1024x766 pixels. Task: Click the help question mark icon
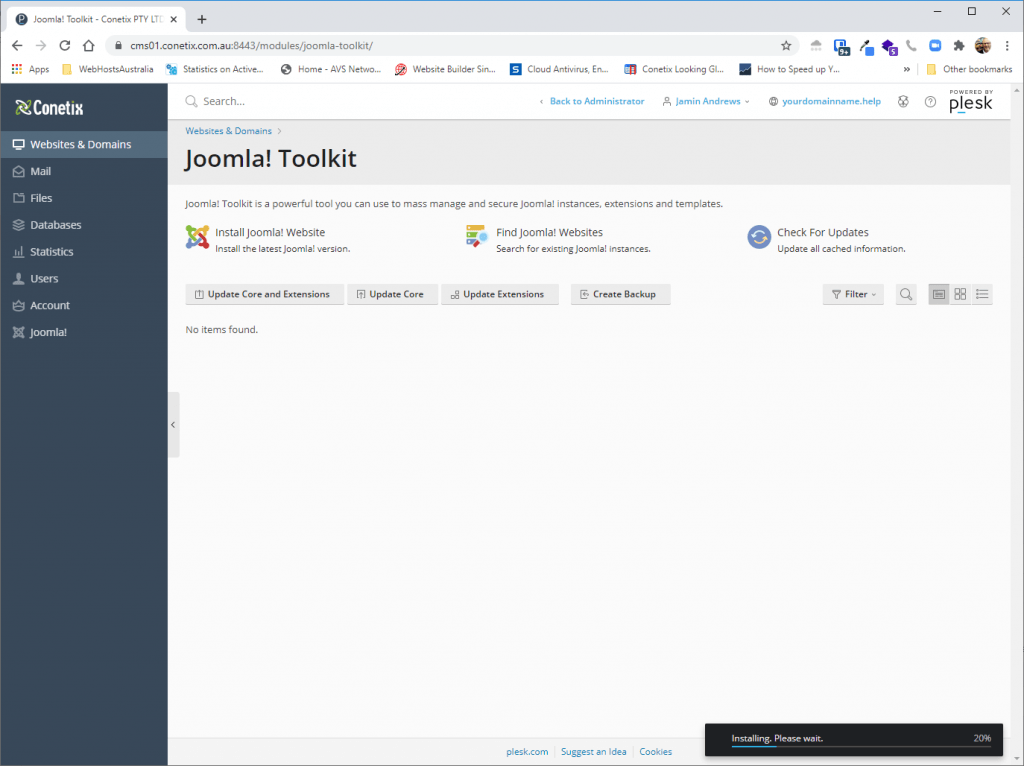pyautogui.click(x=930, y=102)
